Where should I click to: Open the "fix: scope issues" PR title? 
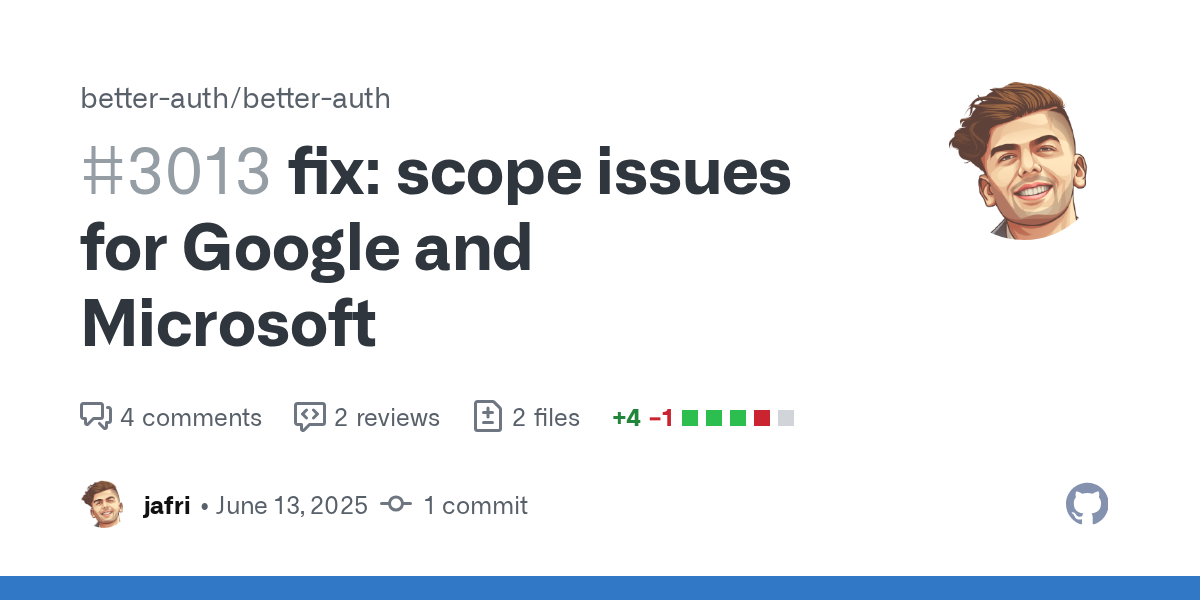point(540,172)
